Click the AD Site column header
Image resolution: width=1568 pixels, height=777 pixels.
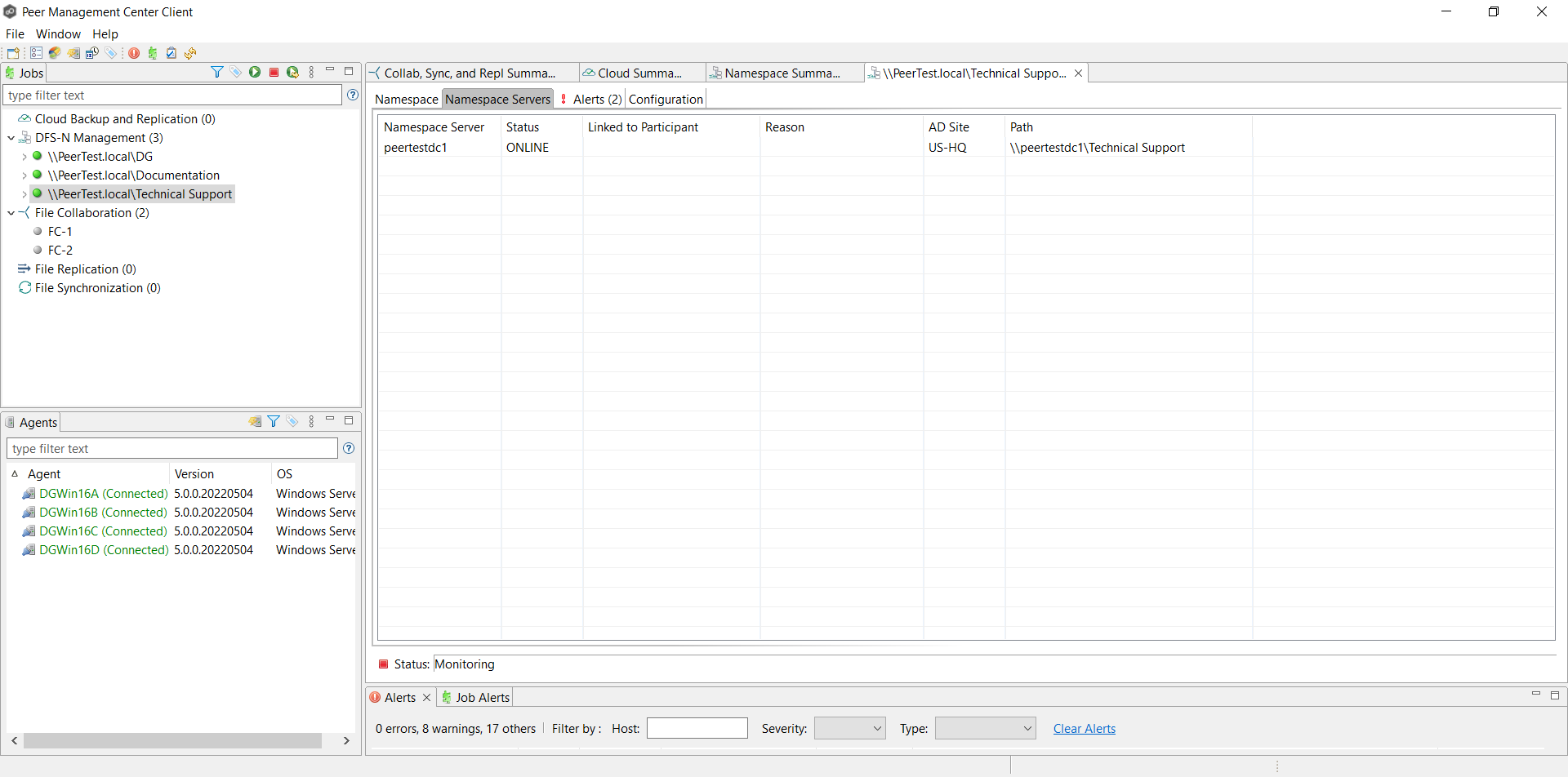[964, 127]
